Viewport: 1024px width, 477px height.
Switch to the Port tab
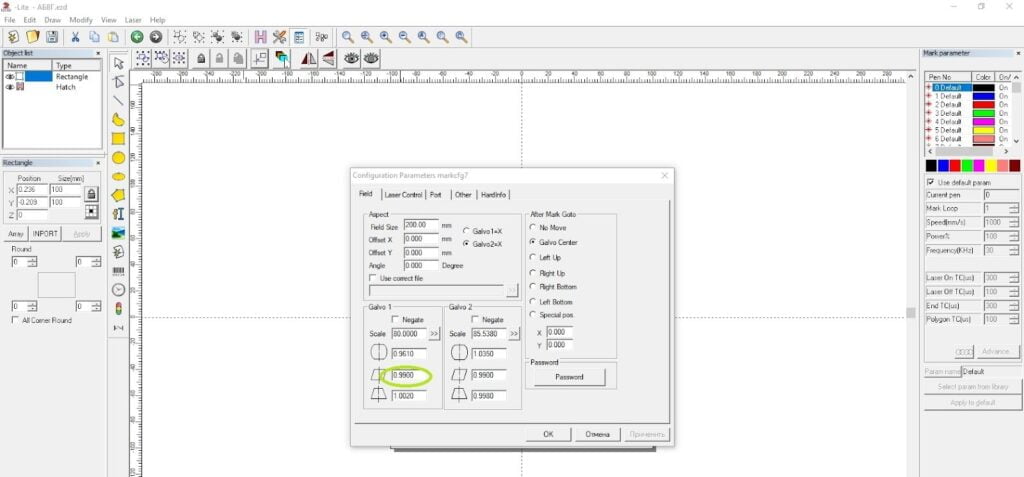pyautogui.click(x=436, y=195)
